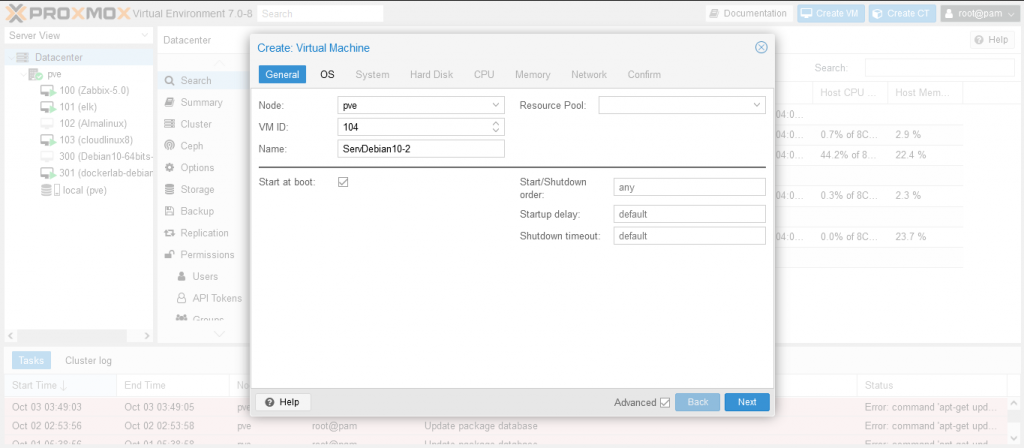The width and height of the screenshot is (1024, 448).
Task: Uncheck the Start at boot checkbox
Action: (343, 182)
